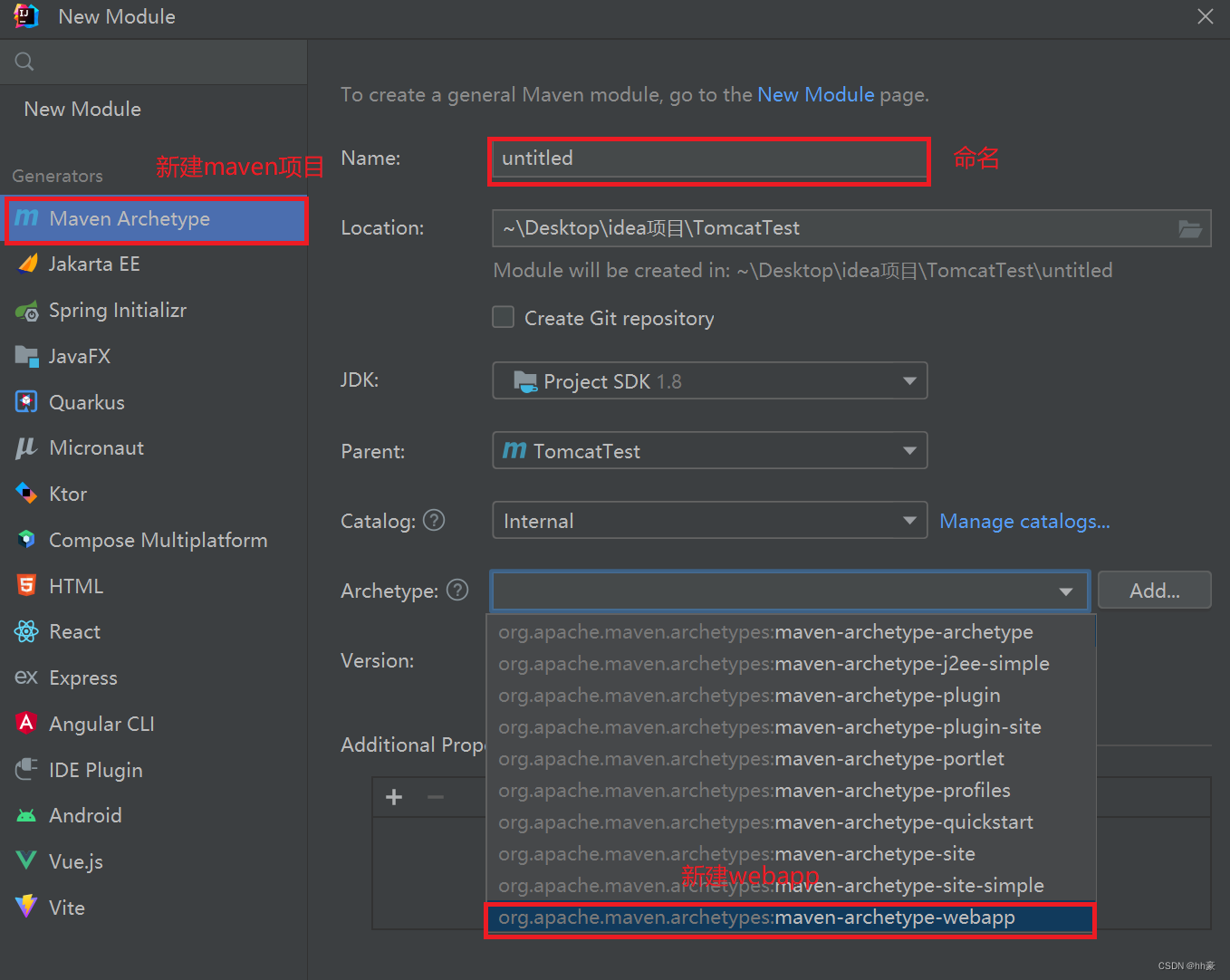Select the JavaFX generator

[154, 356]
